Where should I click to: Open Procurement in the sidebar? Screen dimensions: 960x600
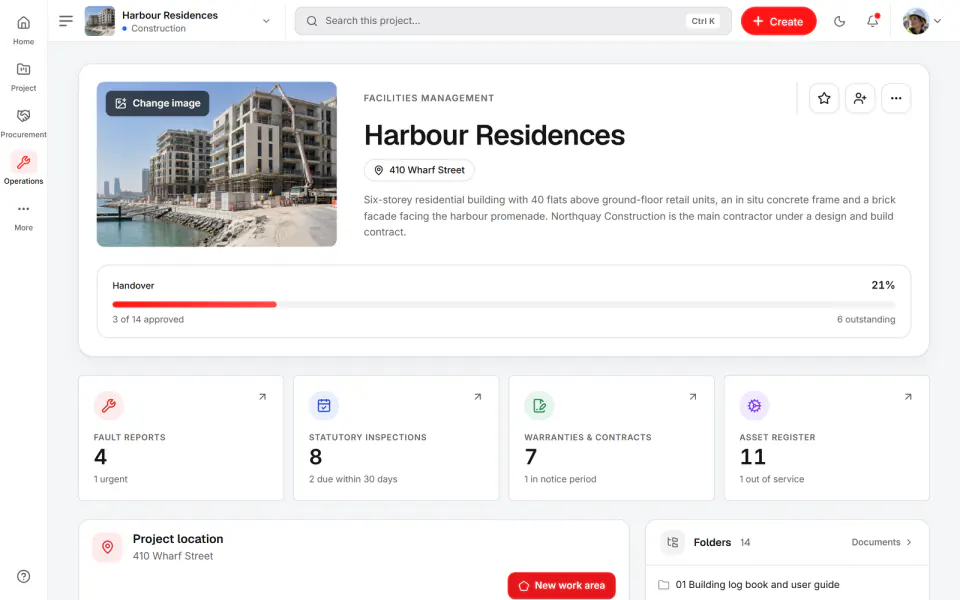[23, 123]
